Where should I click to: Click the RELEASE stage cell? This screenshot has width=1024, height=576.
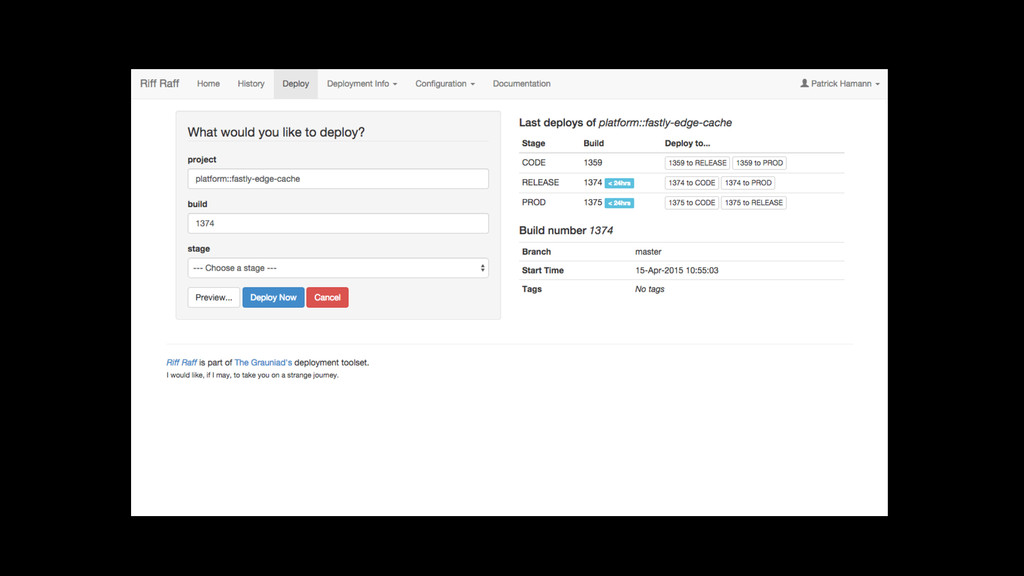click(x=540, y=182)
